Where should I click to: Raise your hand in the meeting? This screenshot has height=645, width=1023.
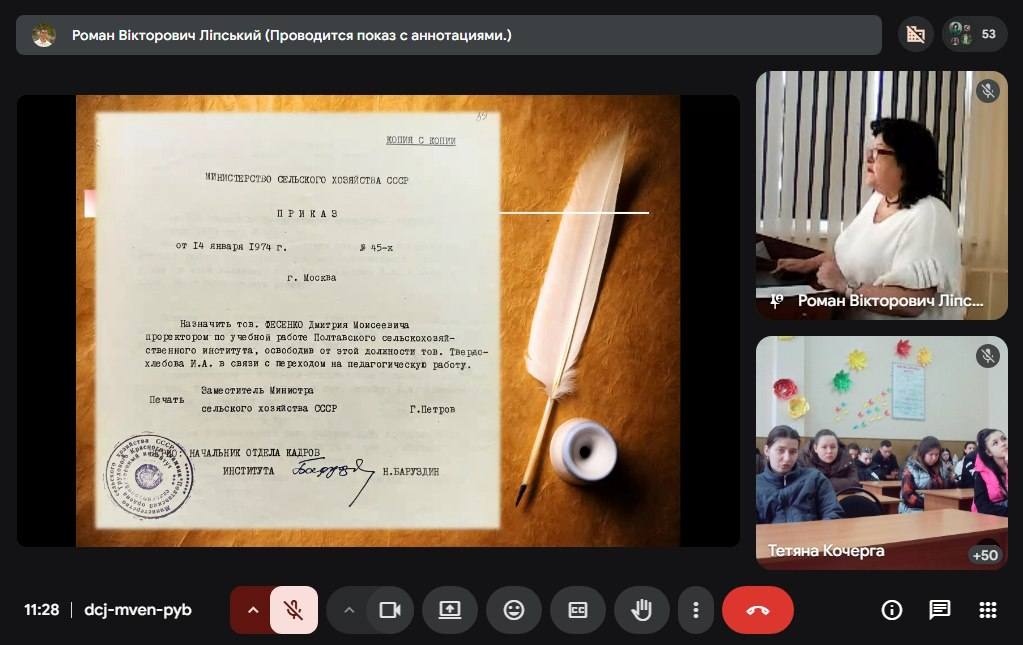(641, 610)
